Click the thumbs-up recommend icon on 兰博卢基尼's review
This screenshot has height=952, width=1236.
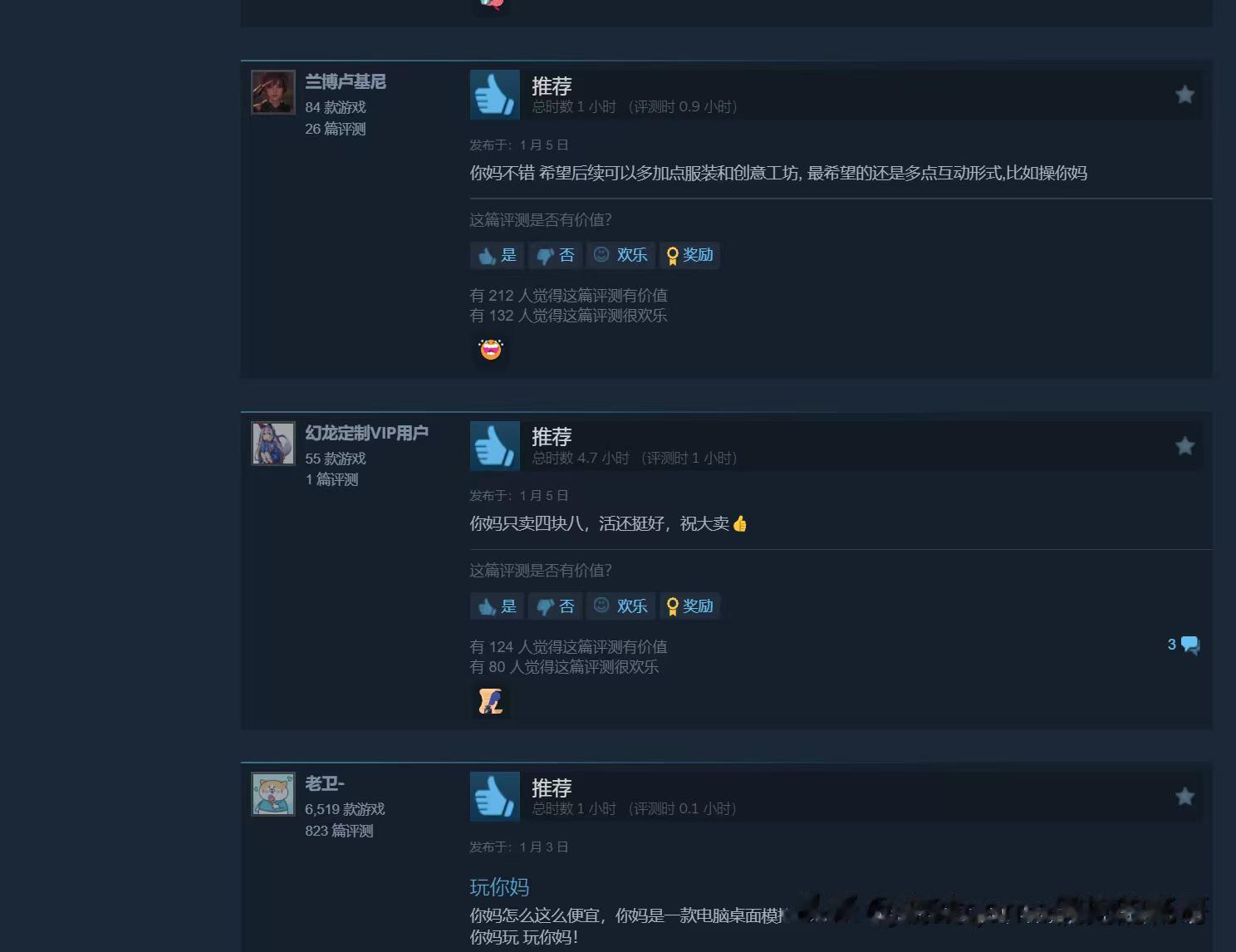click(495, 95)
